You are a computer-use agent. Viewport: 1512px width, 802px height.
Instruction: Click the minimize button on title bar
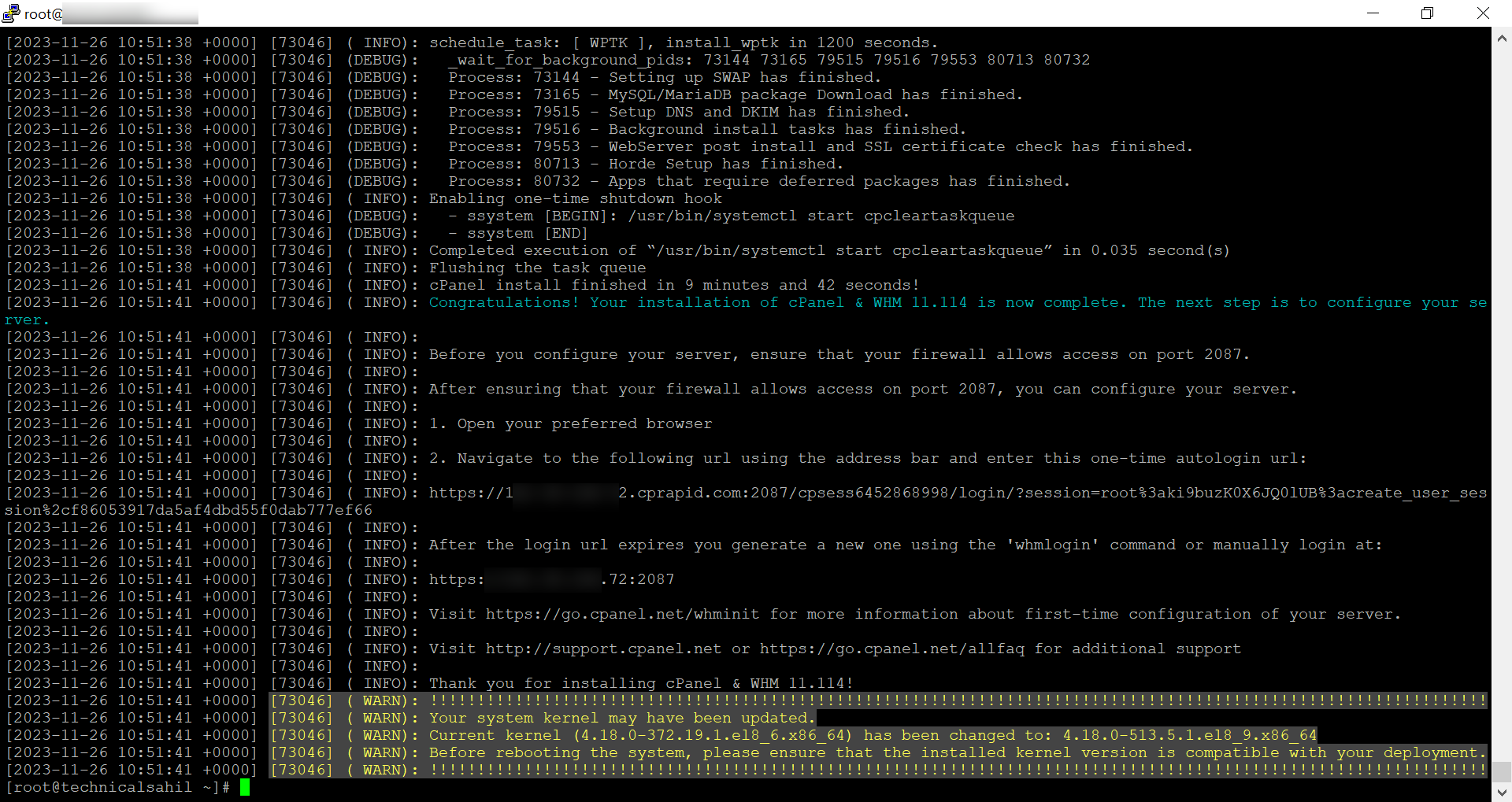pos(1373,13)
